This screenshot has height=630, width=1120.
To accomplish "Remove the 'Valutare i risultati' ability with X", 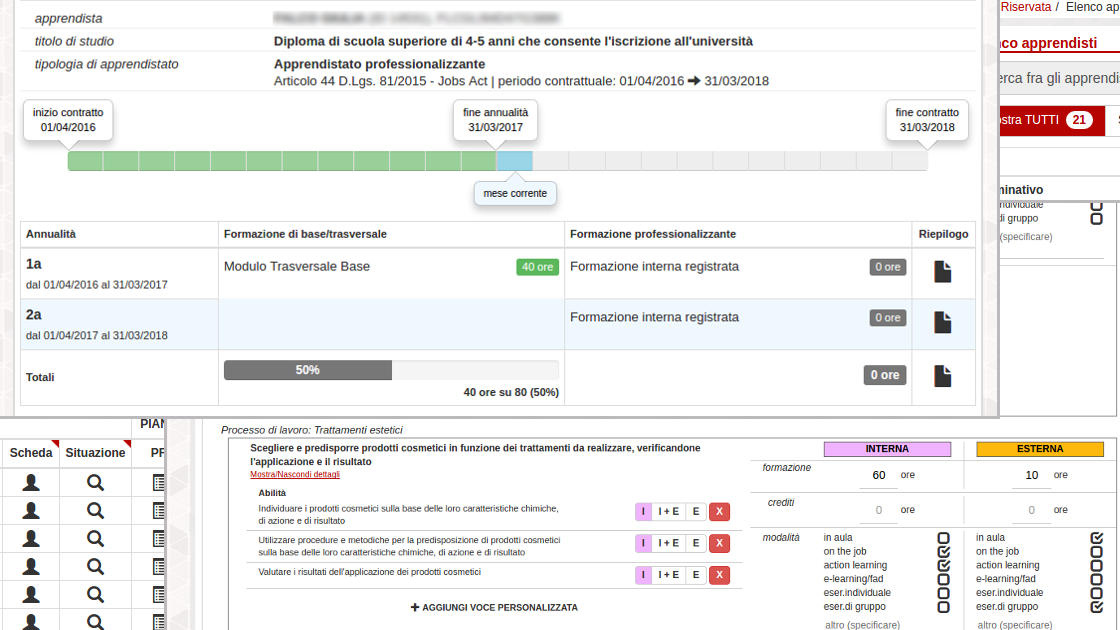I will pos(720,575).
